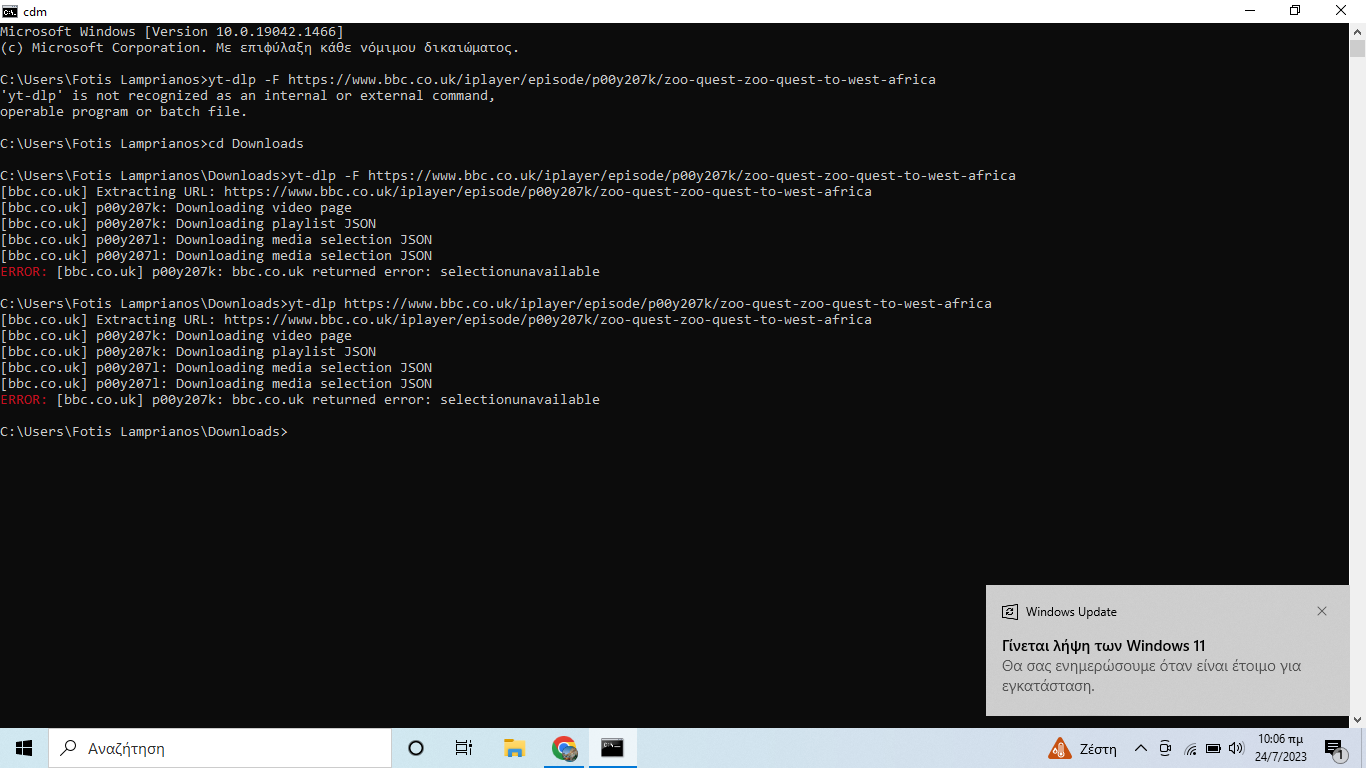Open the clock showing 10:06 πμ
This screenshot has width=1366, height=768.
[1281, 748]
